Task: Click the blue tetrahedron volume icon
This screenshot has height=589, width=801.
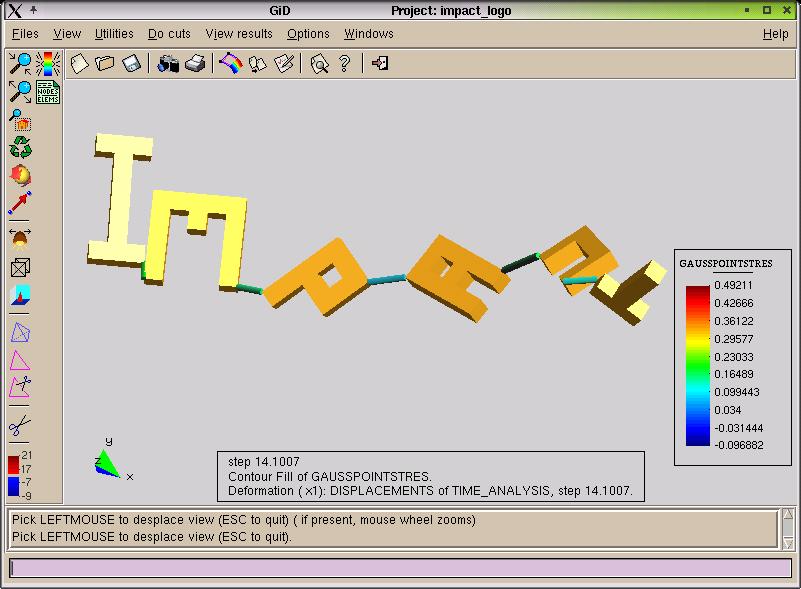Action: 20,333
